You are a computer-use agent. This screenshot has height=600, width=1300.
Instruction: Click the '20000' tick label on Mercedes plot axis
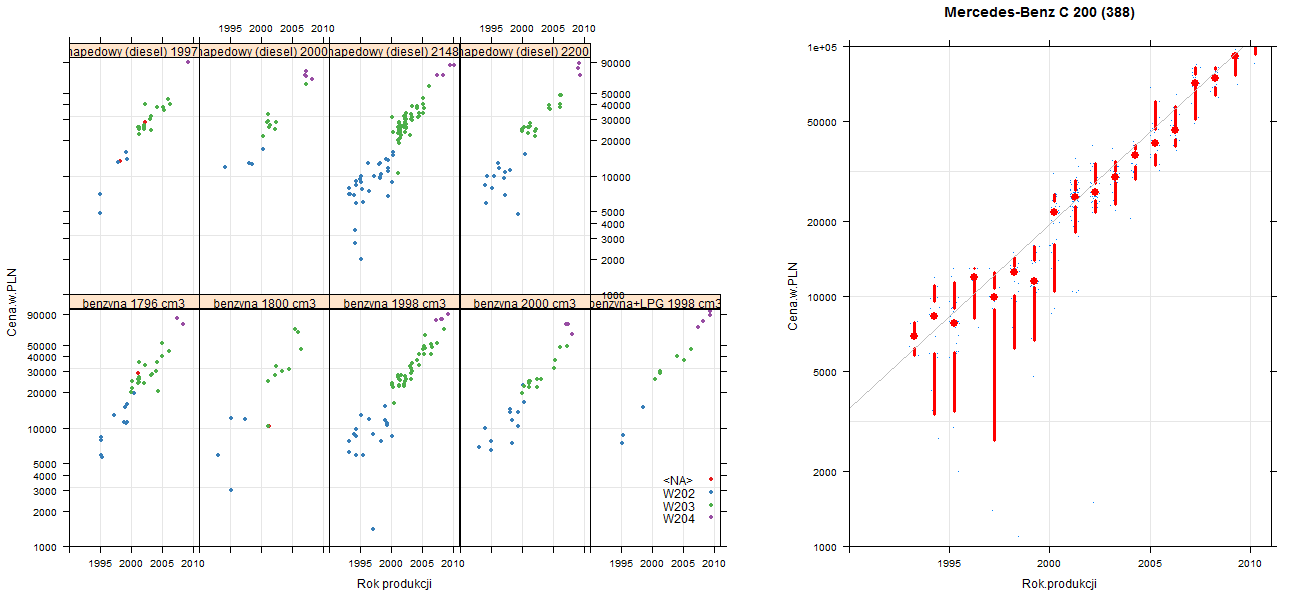point(821,222)
